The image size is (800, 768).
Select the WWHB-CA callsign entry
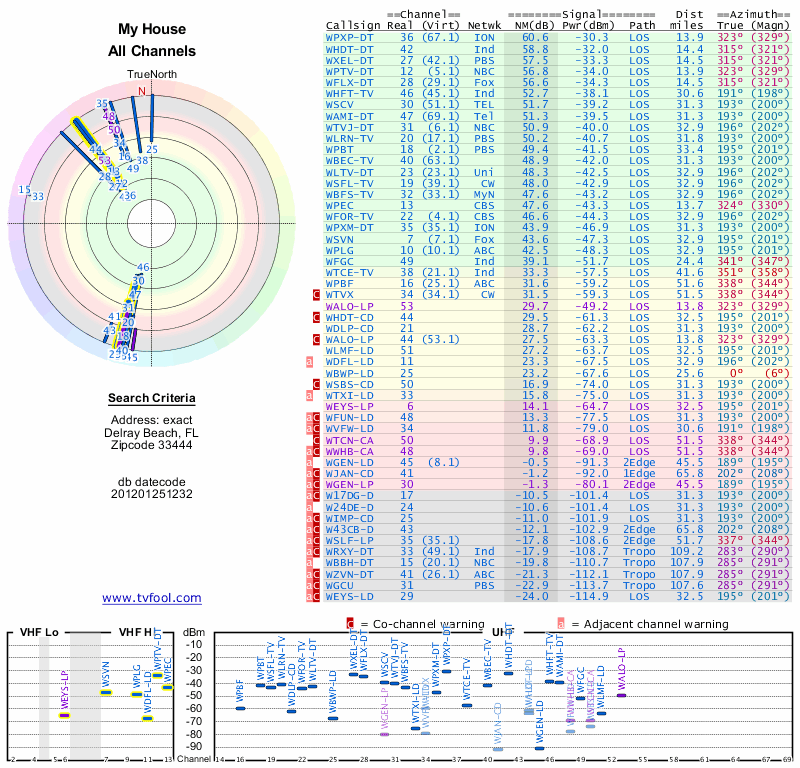click(x=349, y=452)
